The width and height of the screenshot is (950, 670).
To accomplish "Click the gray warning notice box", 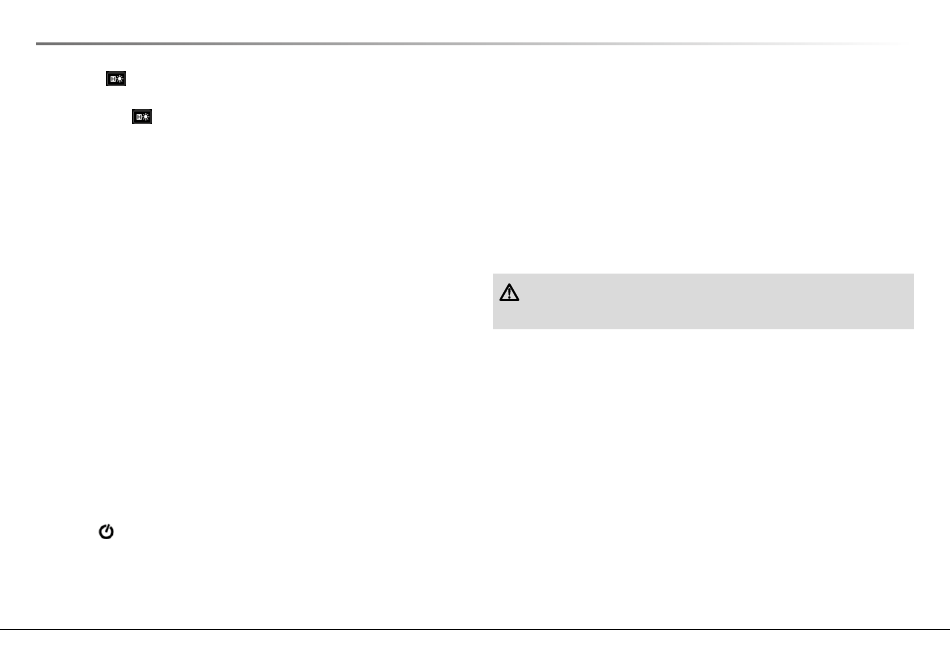I will tap(703, 301).
